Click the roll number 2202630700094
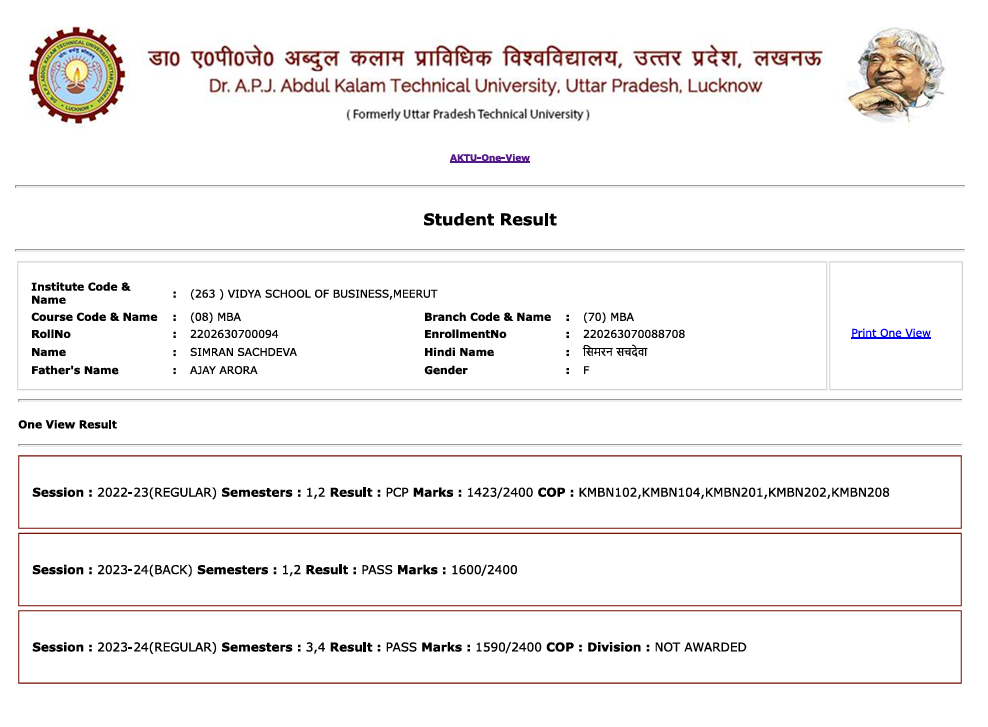Screen dimensions: 988x727 pos(234,334)
